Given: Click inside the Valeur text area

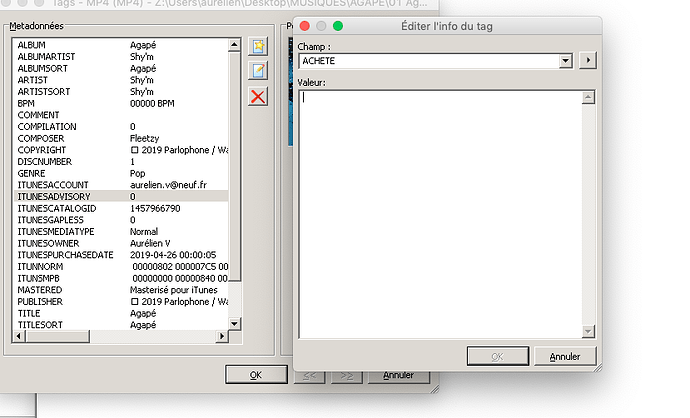Looking at the screenshot, I should coord(440,214).
